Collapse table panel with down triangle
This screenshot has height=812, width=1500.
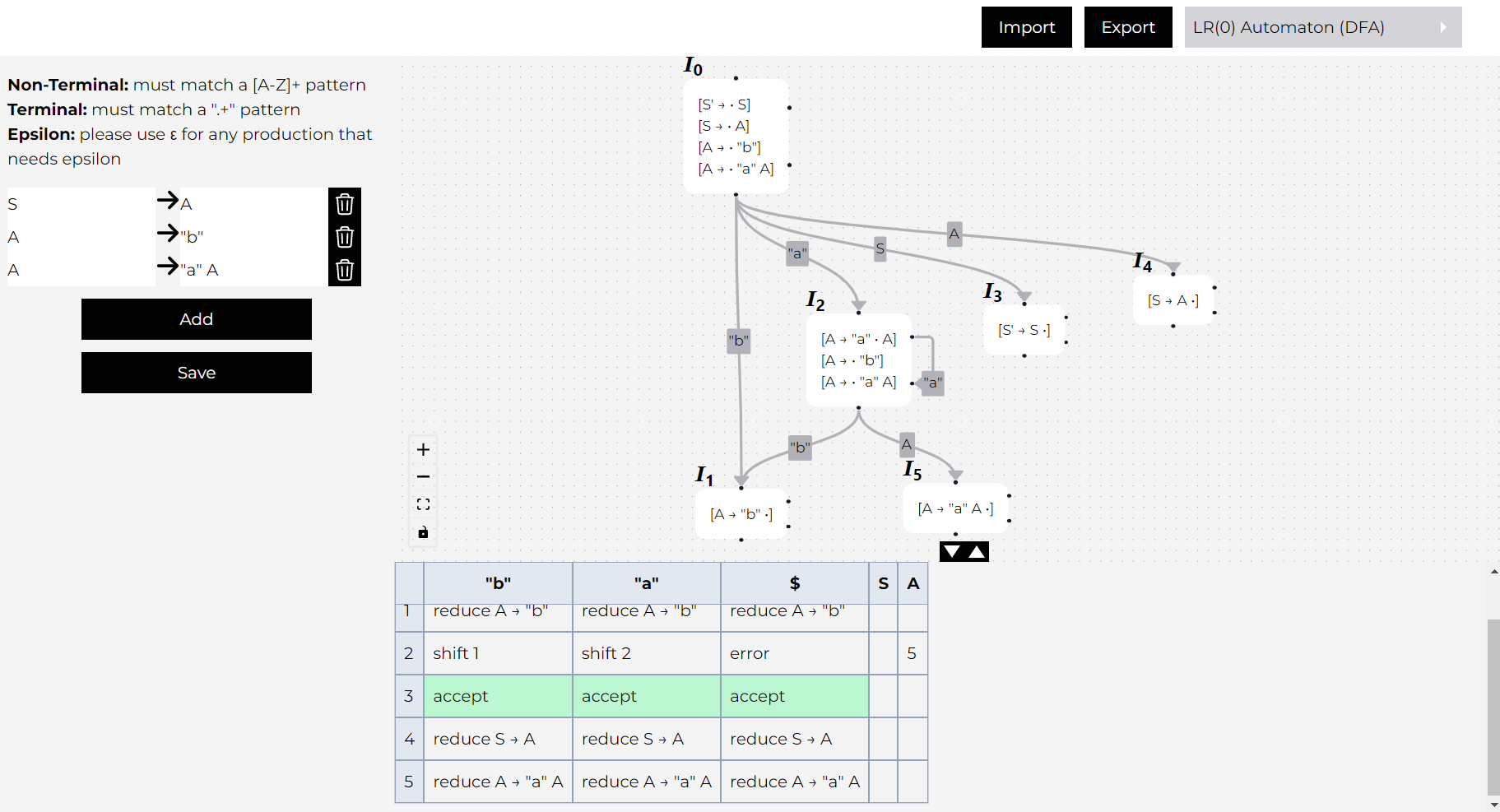tap(952, 552)
